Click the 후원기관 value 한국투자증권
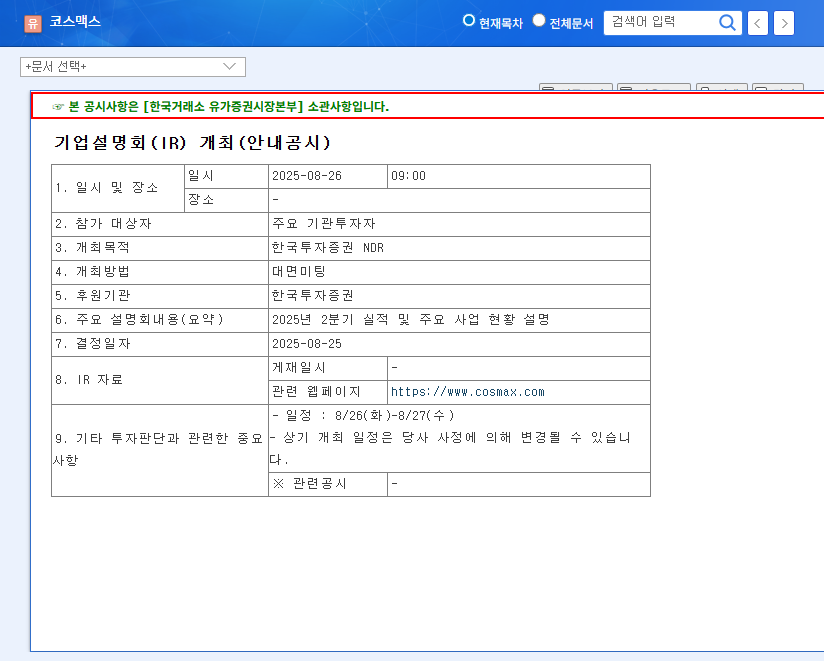The height and width of the screenshot is (661, 824). point(459,296)
